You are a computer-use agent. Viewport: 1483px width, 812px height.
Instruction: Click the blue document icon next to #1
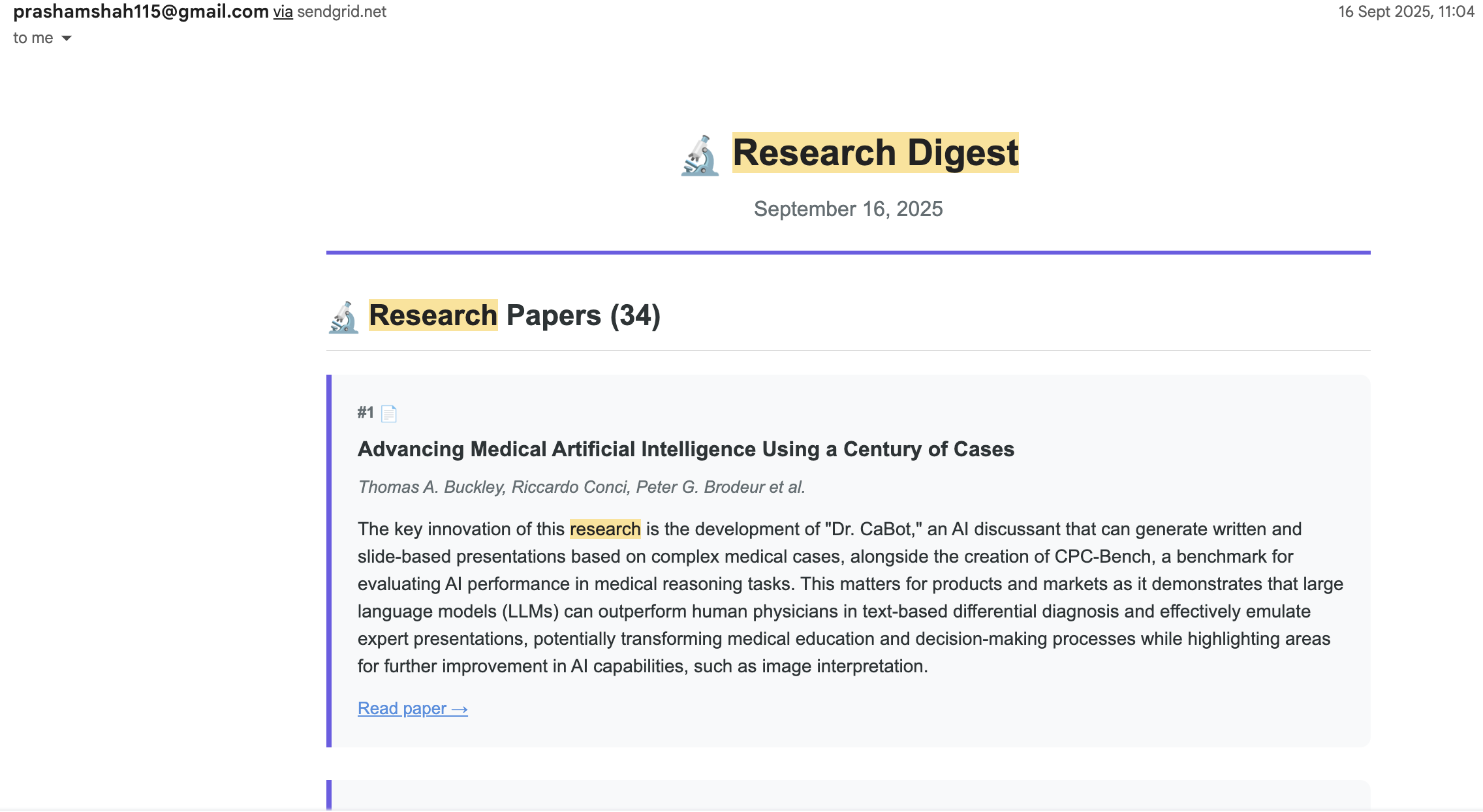(389, 413)
